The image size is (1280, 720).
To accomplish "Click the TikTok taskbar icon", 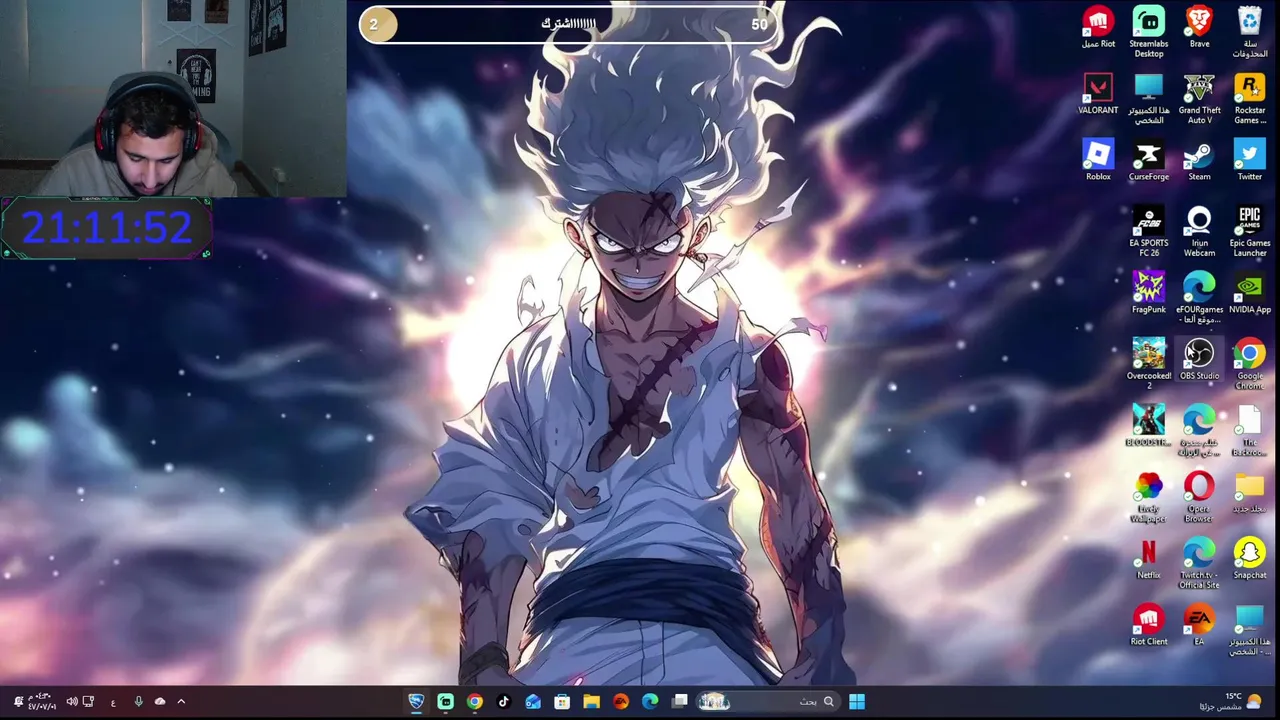I will (x=504, y=701).
